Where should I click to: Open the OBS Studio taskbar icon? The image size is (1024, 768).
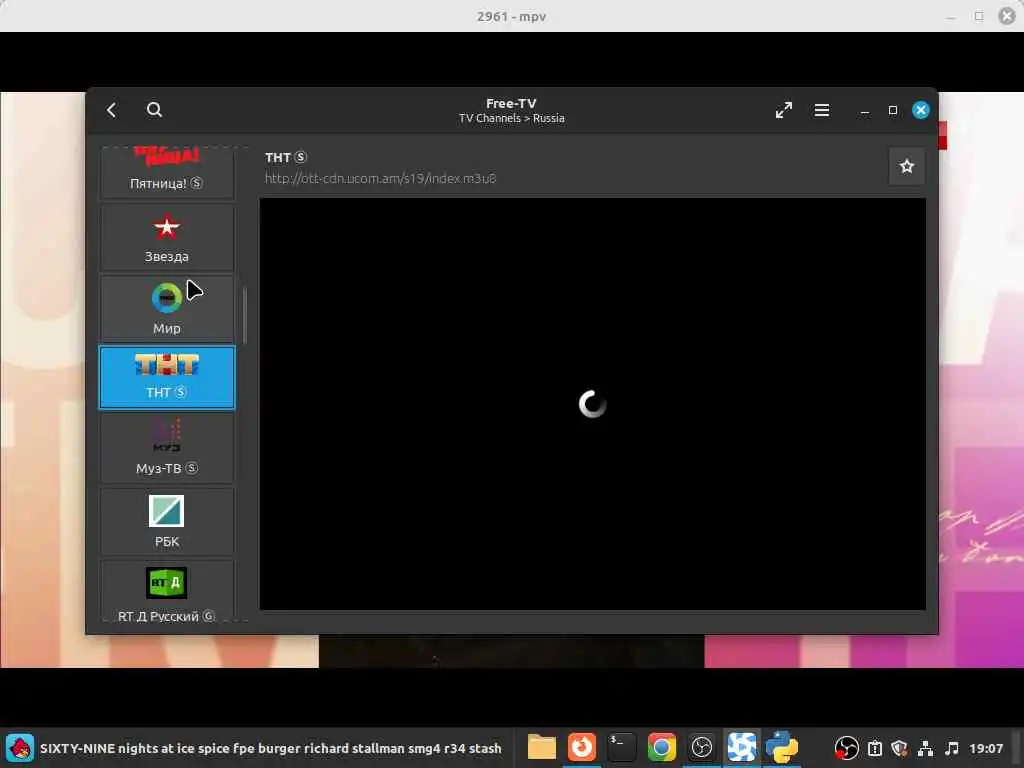(x=701, y=747)
